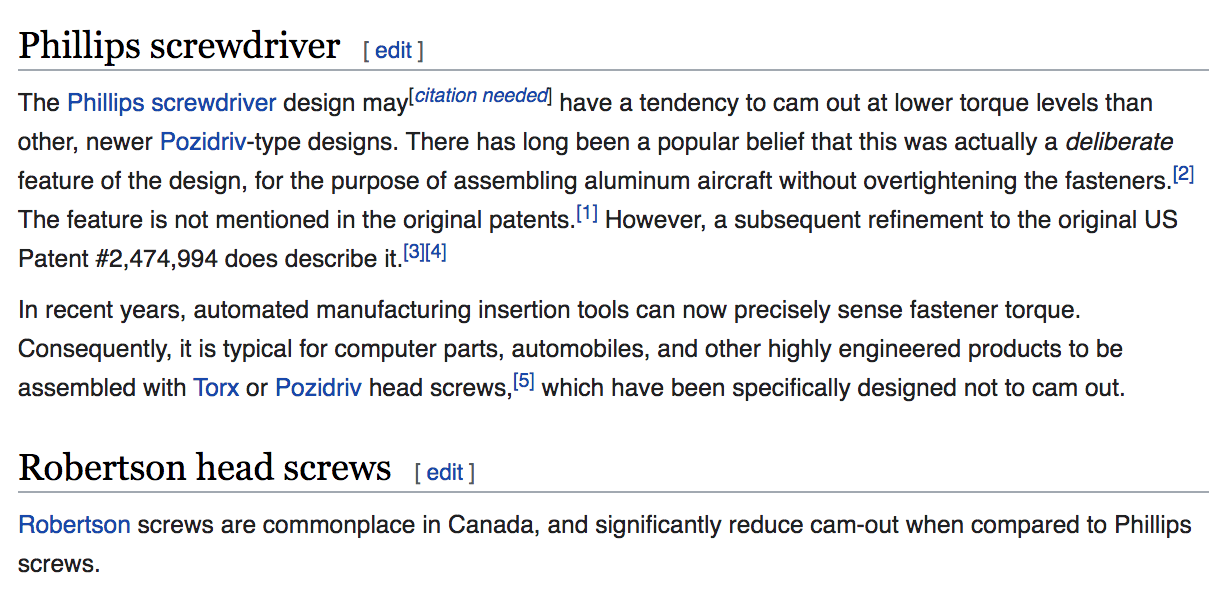Open the blue Phillips screwdriver article link
Screen dimensions: 1214x603
tap(172, 103)
